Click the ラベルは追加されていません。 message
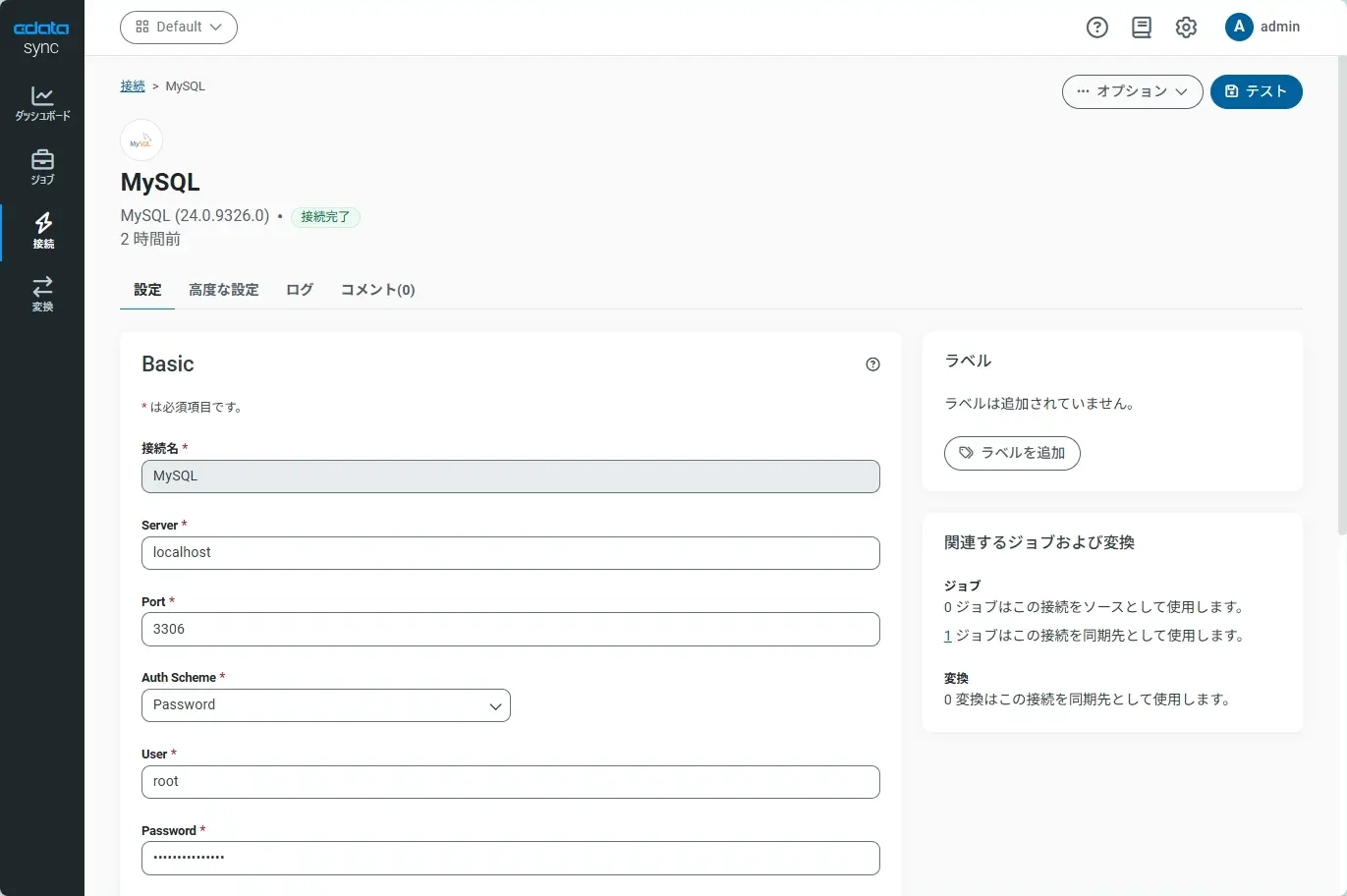The image size is (1347, 896). (1040, 404)
